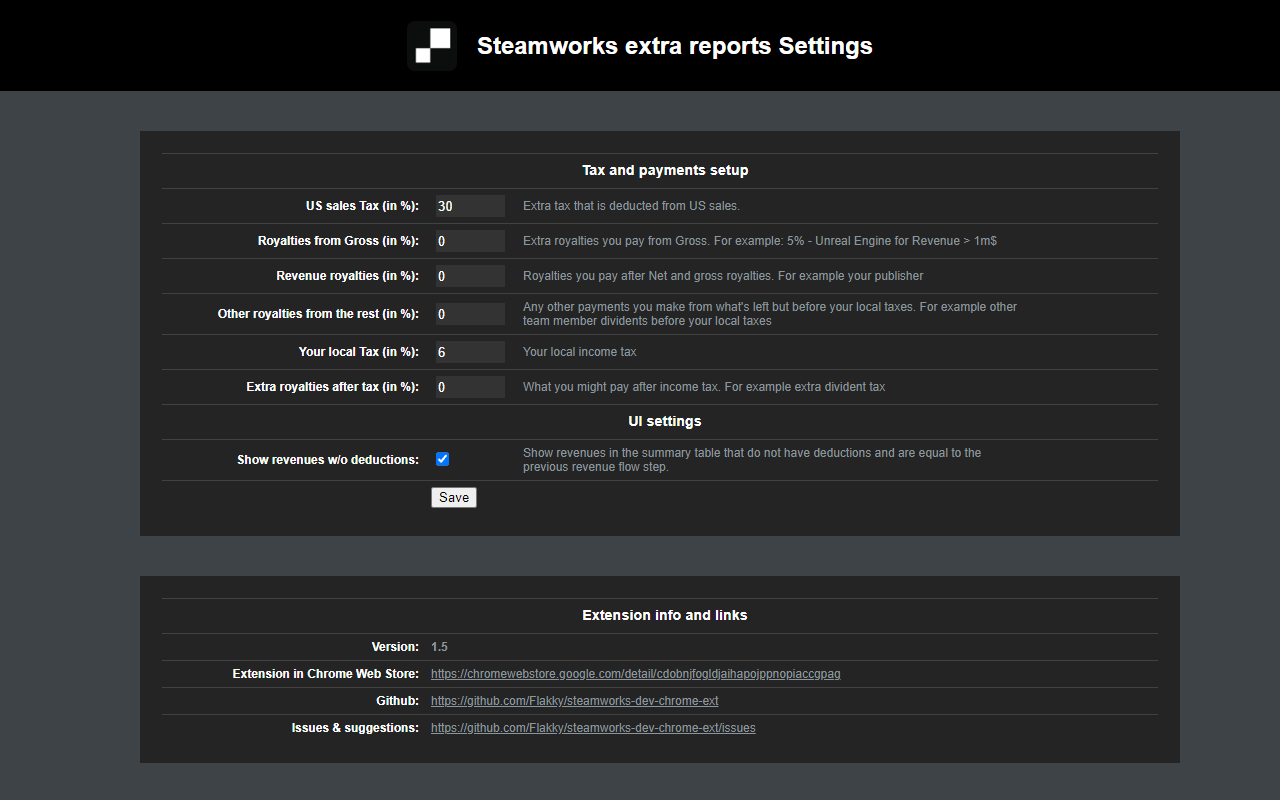Click 'Extra tax that is deducted from US sales' description
The height and width of the screenshot is (800, 1280).
(631, 206)
